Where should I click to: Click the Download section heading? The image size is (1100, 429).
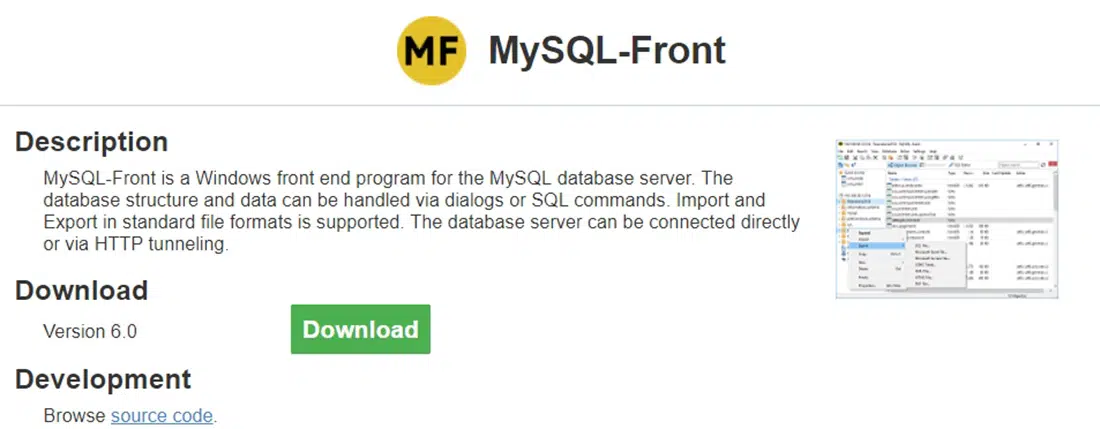pyautogui.click(x=81, y=291)
